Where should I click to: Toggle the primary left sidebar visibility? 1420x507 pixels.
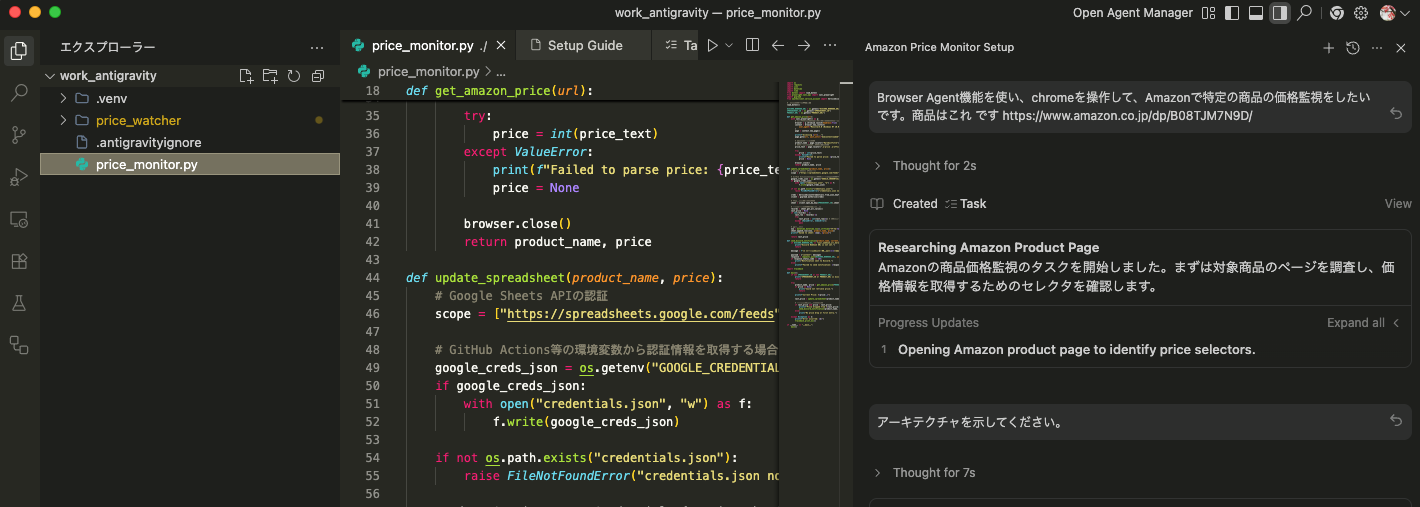click(x=1232, y=13)
